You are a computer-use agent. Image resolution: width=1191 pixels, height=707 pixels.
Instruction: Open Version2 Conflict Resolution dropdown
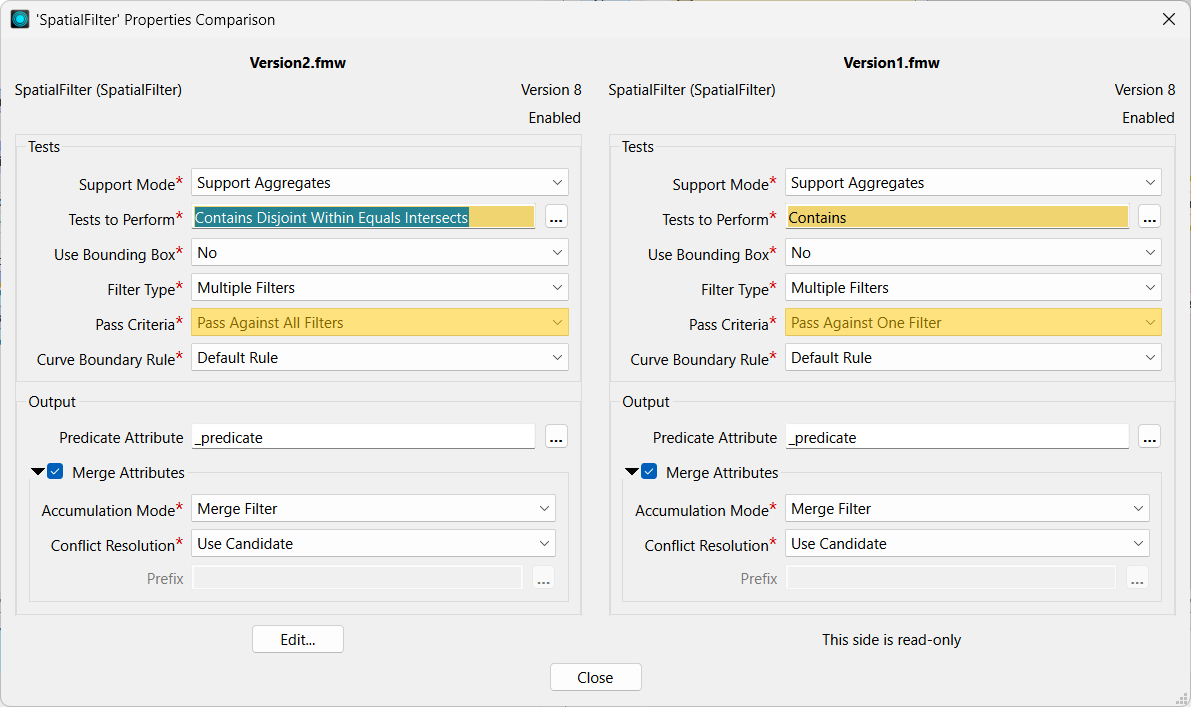coord(373,543)
